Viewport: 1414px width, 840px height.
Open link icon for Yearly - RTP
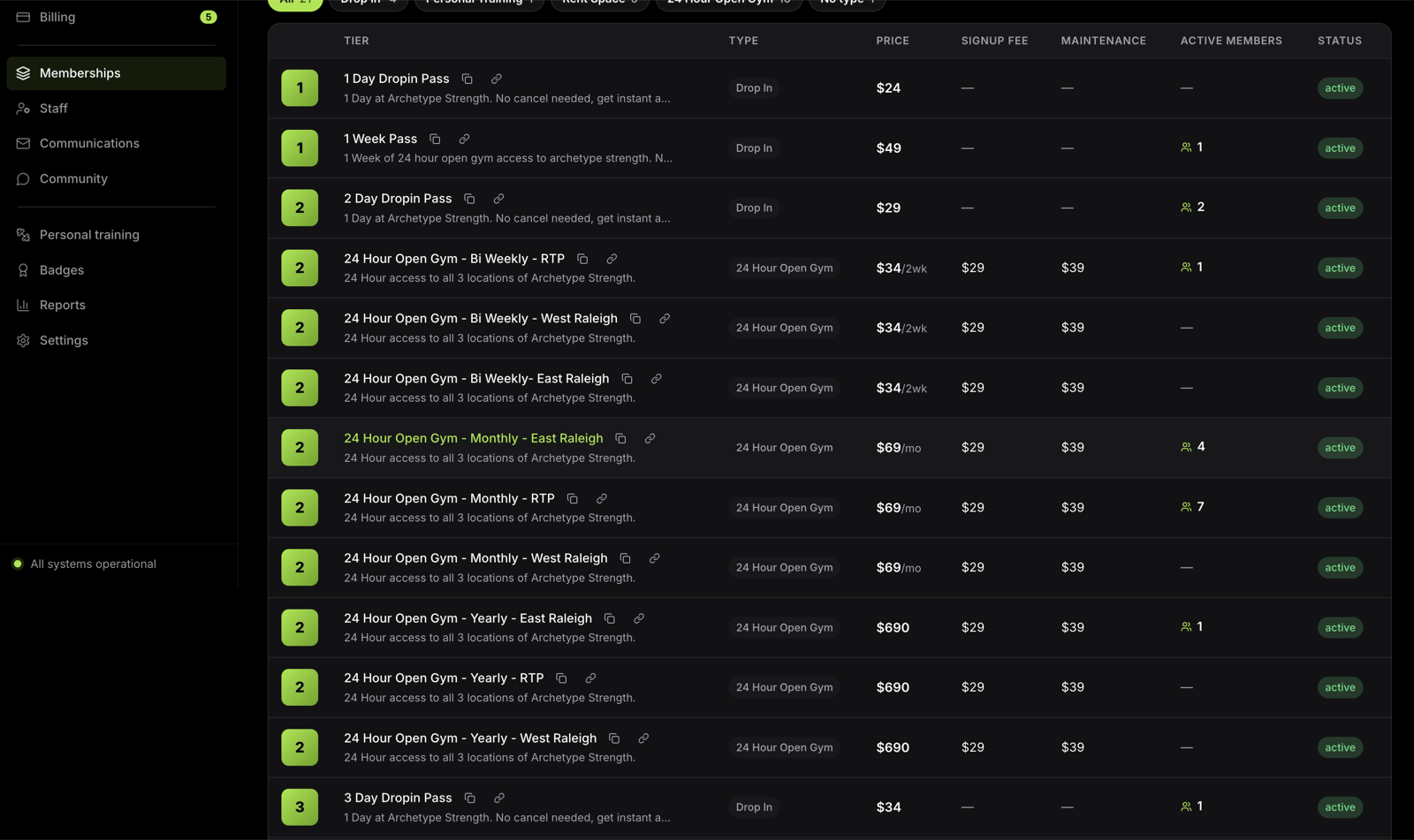[590, 678]
